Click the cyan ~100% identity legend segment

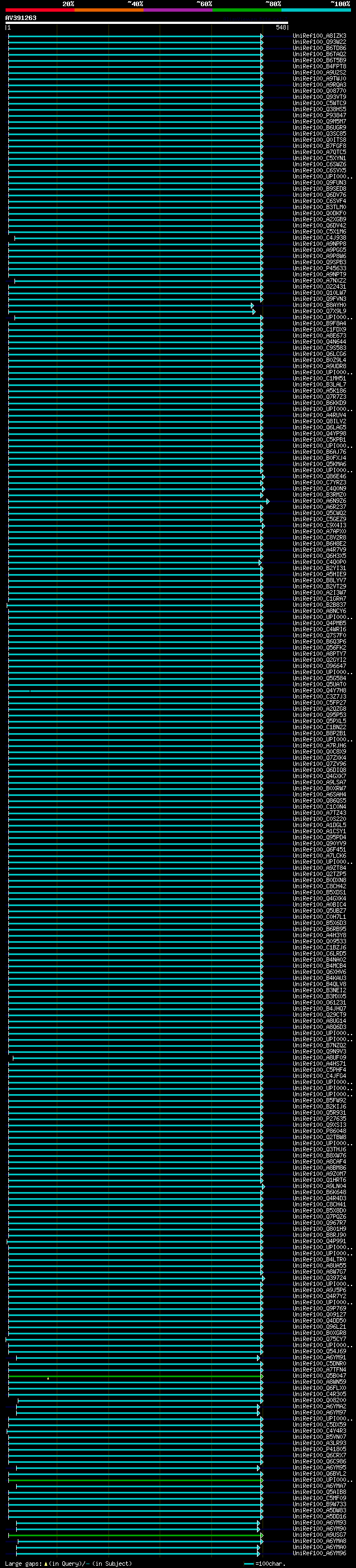[317, 11]
